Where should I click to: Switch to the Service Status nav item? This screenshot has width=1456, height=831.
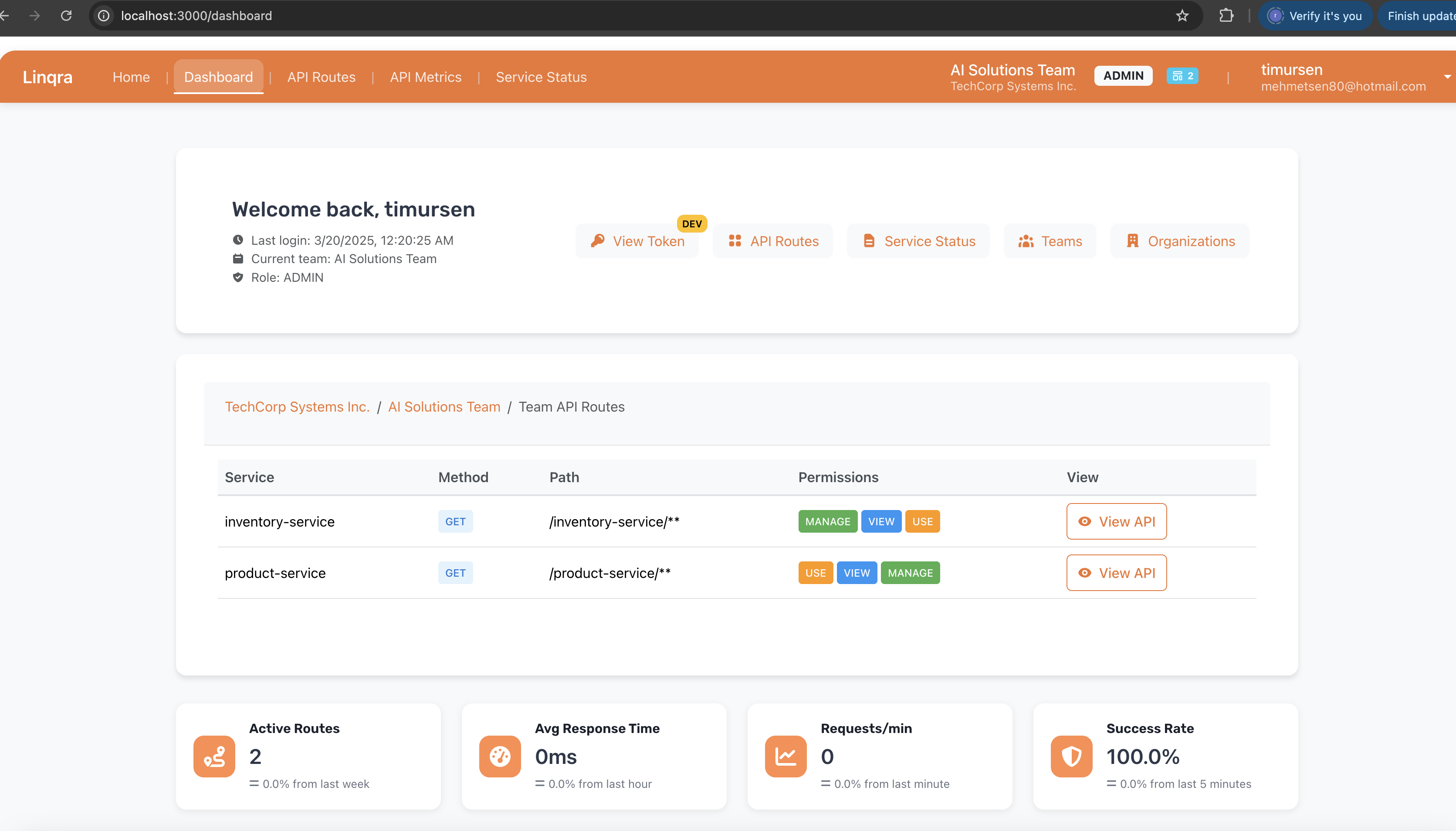tap(541, 77)
